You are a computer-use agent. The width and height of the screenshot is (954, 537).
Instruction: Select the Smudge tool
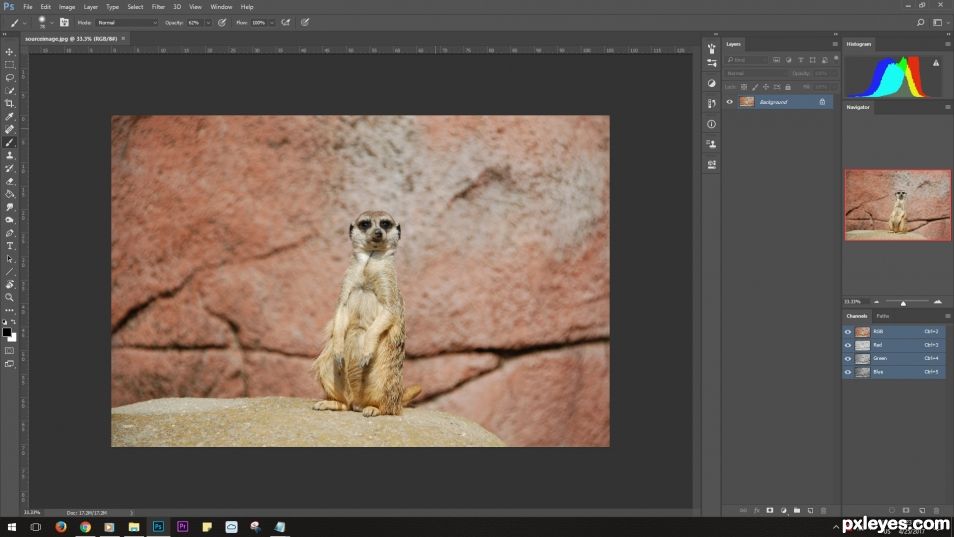[9, 207]
